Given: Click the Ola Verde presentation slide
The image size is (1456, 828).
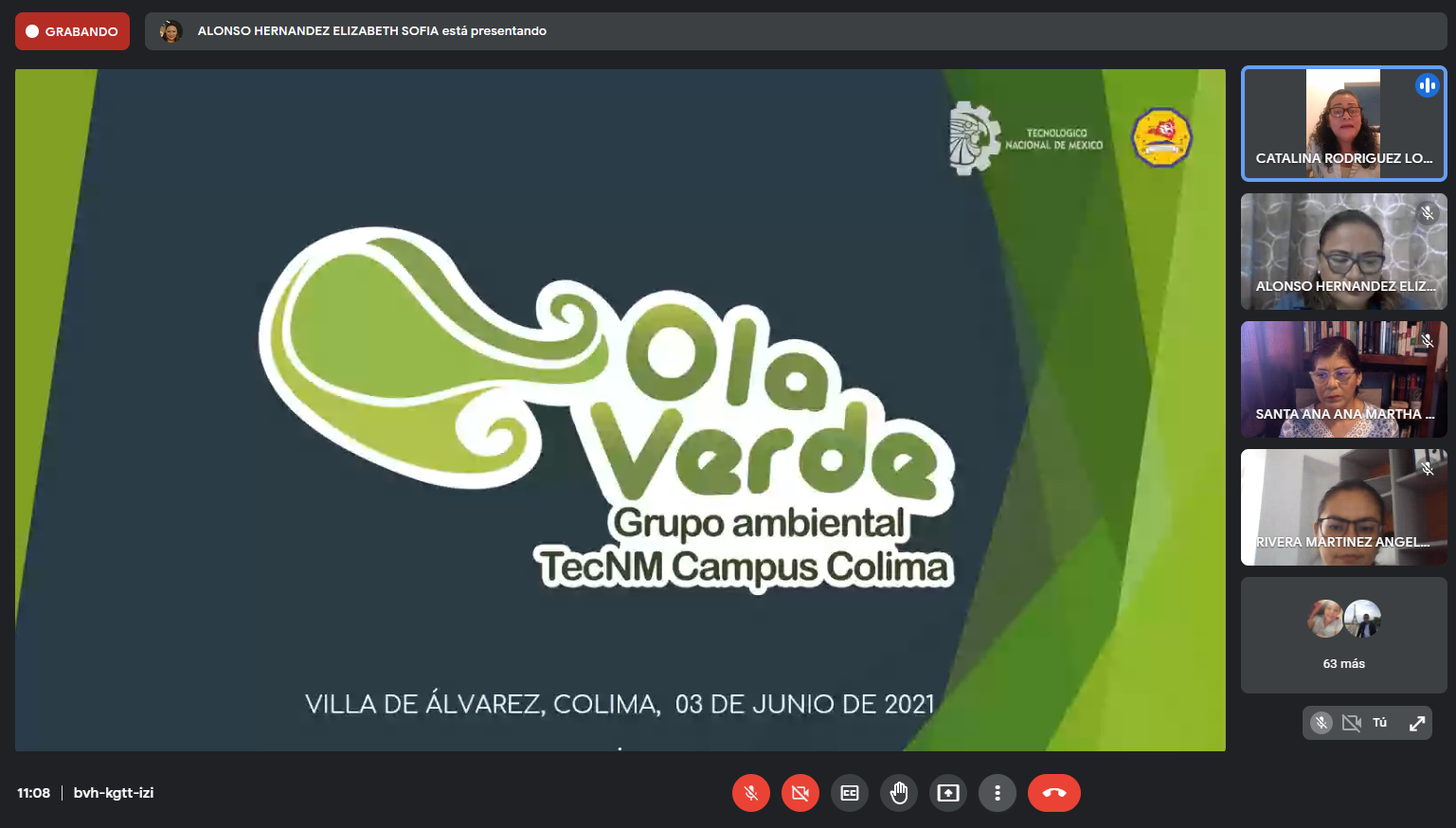Looking at the screenshot, I should pos(620,409).
